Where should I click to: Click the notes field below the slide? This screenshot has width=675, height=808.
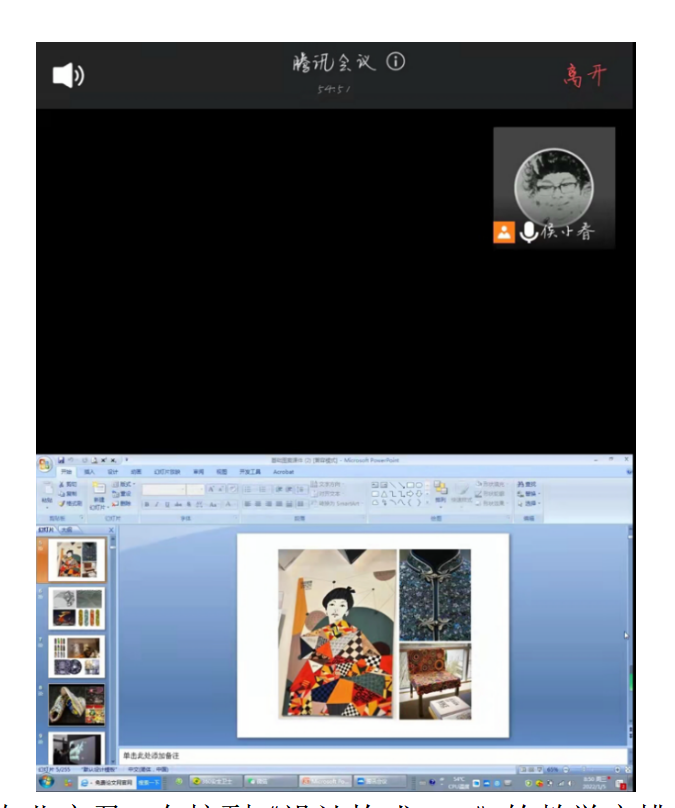[x=370, y=756]
